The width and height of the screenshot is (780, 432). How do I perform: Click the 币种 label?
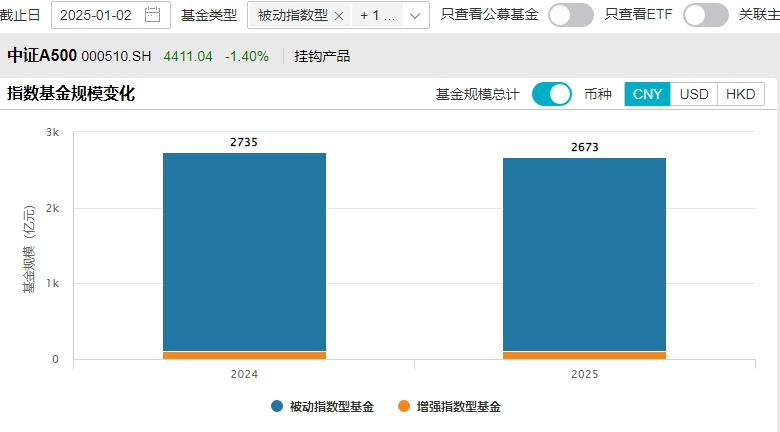597,94
